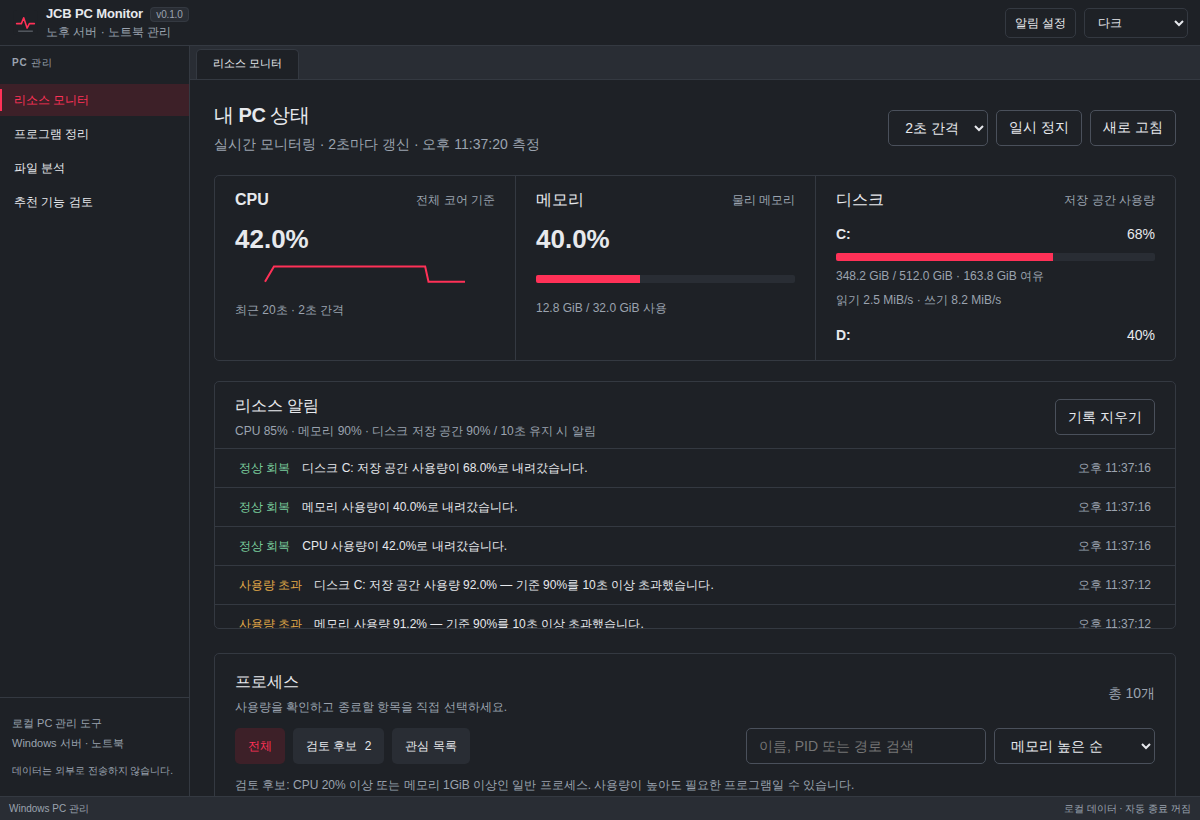This screenshot has width=1200, height=820.
Task: Show the 관심 목록 process filter
Action: tap(431, 746)
